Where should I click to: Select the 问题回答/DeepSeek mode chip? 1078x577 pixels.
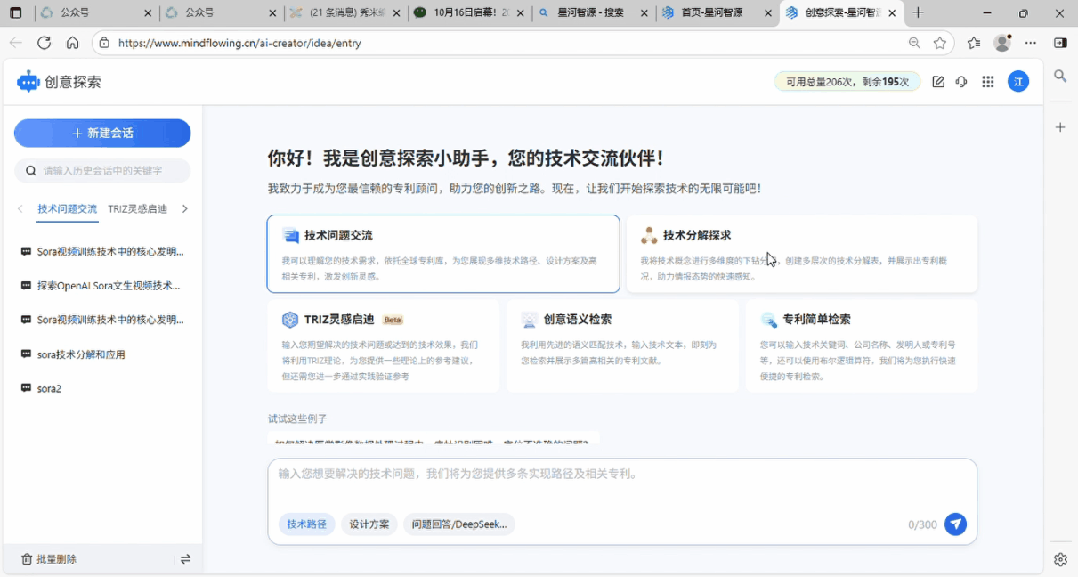(x=459, y=524)
